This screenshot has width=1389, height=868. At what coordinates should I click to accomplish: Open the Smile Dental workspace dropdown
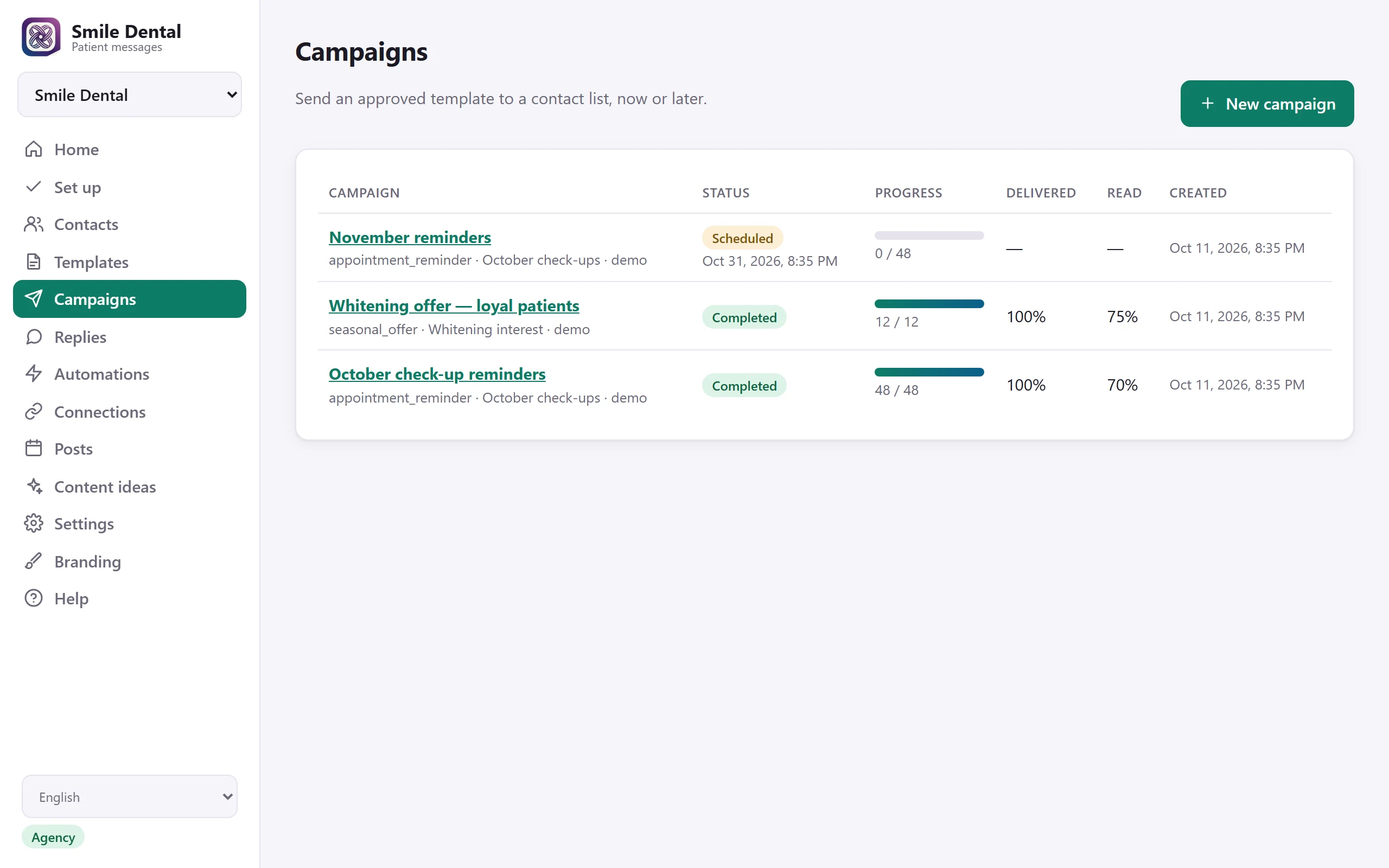[x=130, y=95]
